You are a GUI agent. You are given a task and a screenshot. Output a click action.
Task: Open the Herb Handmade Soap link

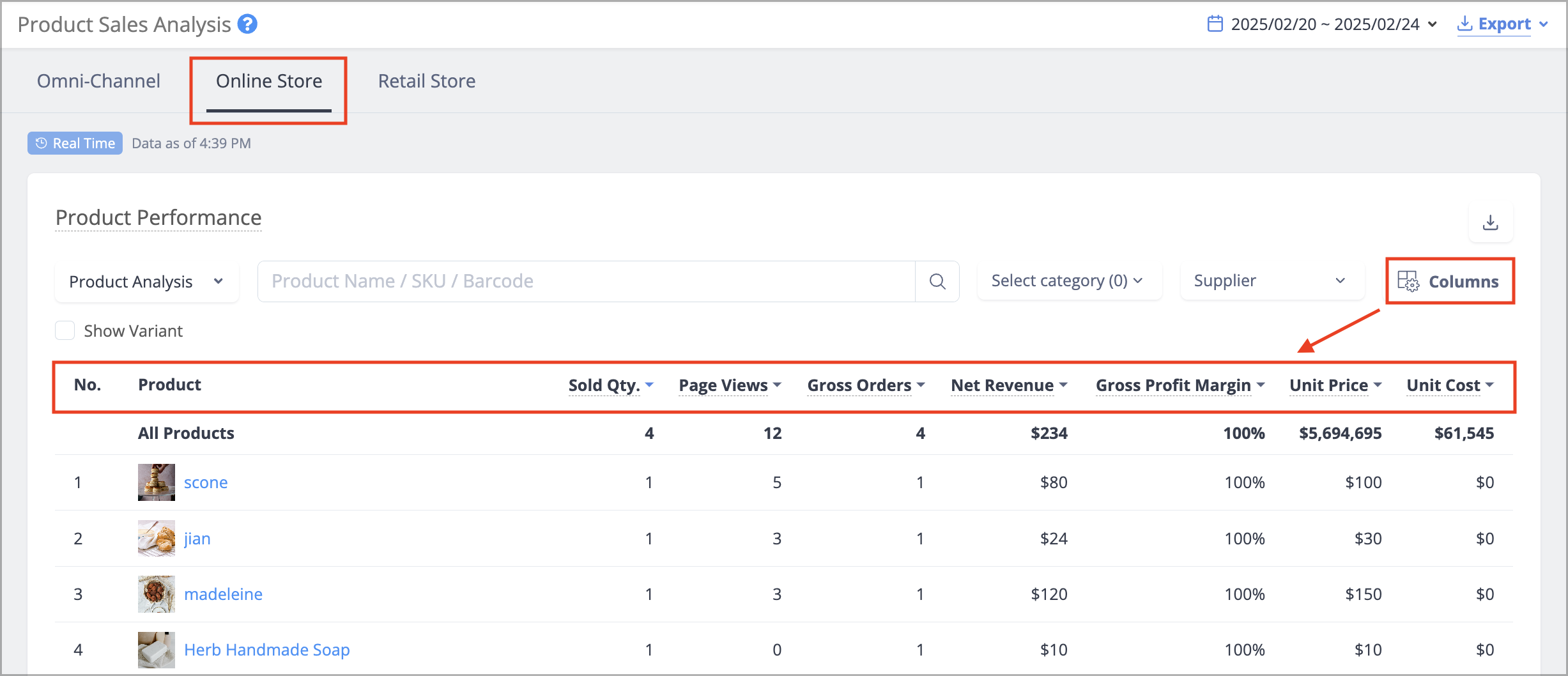click(267, 650)
